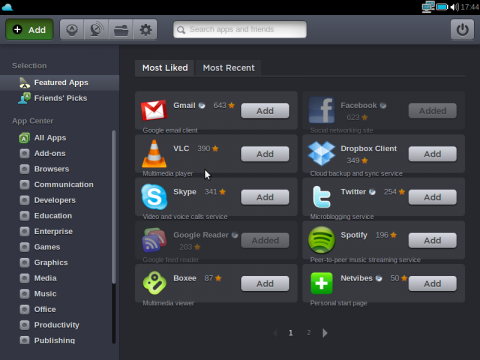Add the Netvibes app
The height and width of the screenshot is (360, 480).
pos(432,284)
